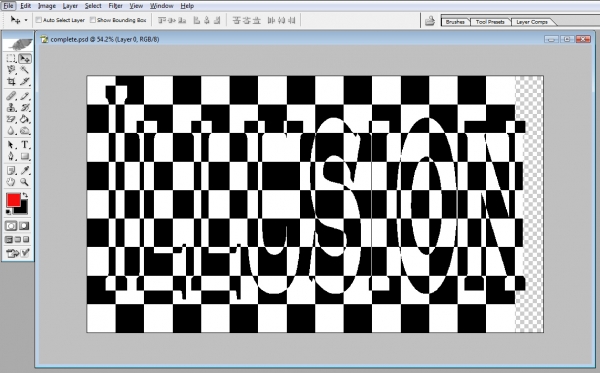Click the red foreground color swatch
Viewport: 600px width, 373px height.
click(x=13, y=200)
